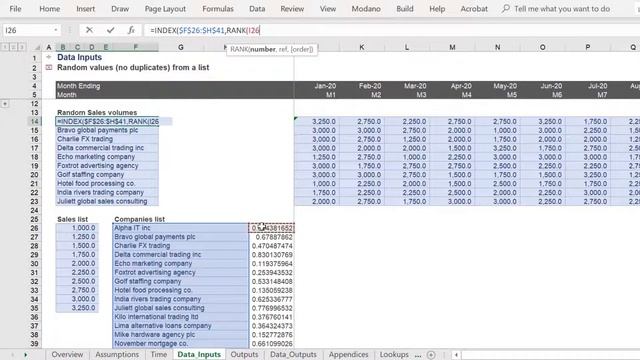Open the Review ribbon tab
Image resolution: width=640 pixels, height=360 pixels.
coord(292,9)
